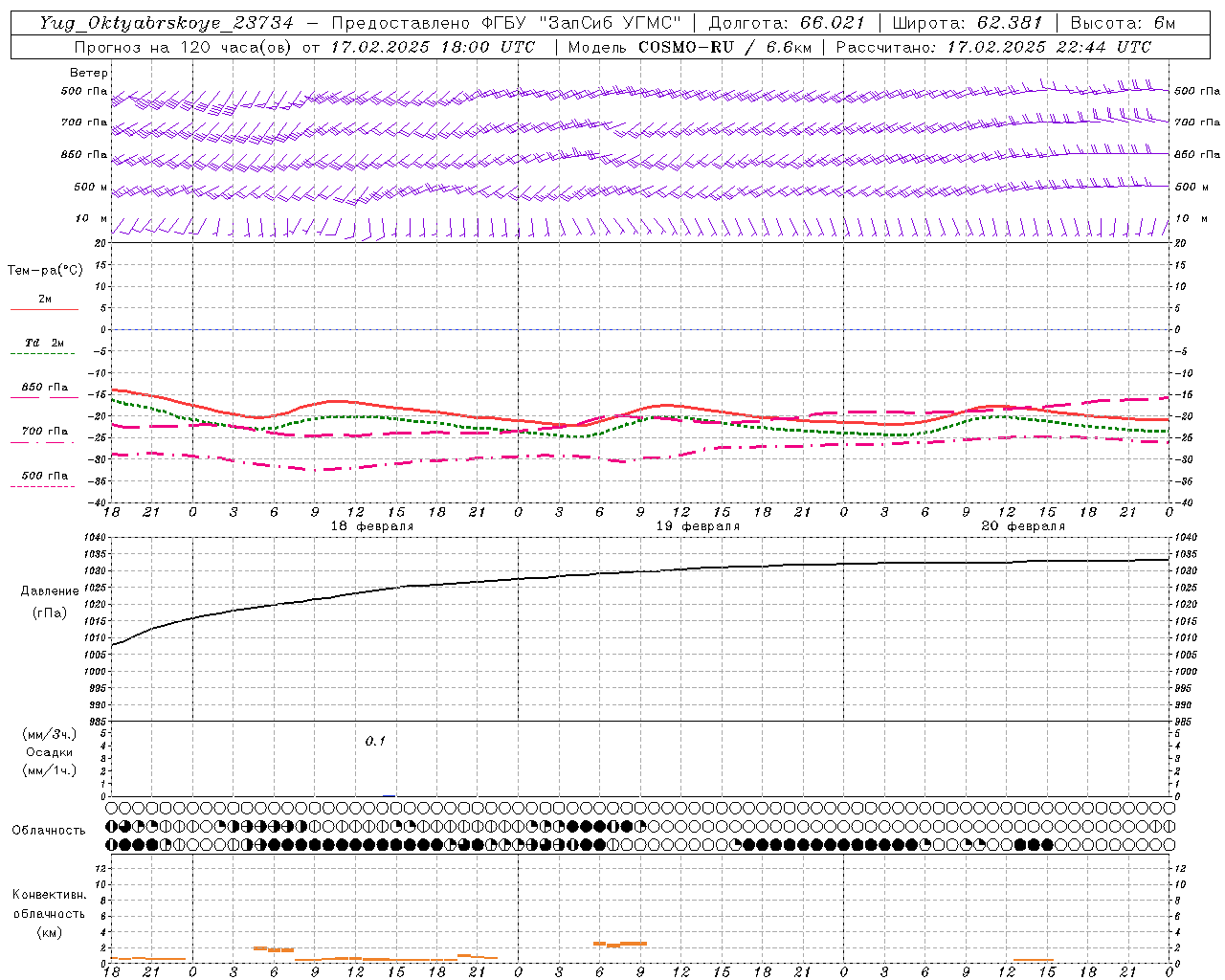Click the forecast start time 17.02.2025 18:00 UTC

[433, 47]
